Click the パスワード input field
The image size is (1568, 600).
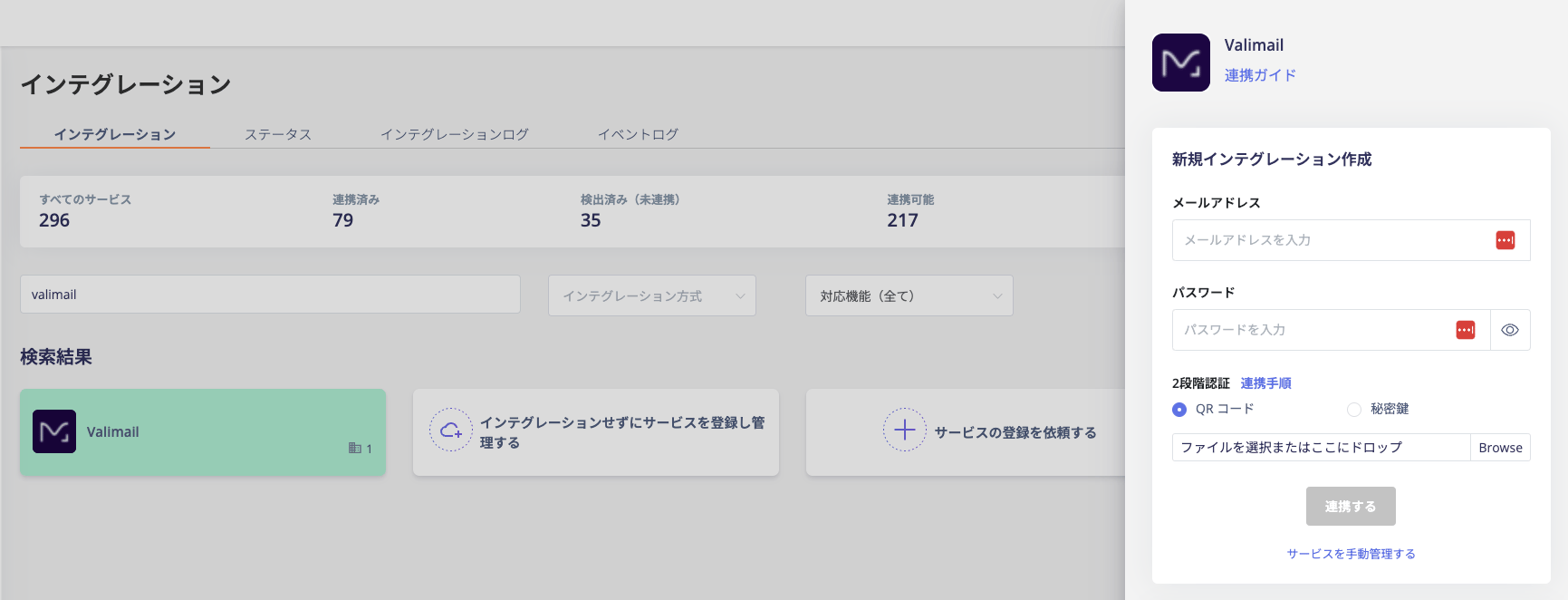pyautogui.click(x=1331, y=330)
